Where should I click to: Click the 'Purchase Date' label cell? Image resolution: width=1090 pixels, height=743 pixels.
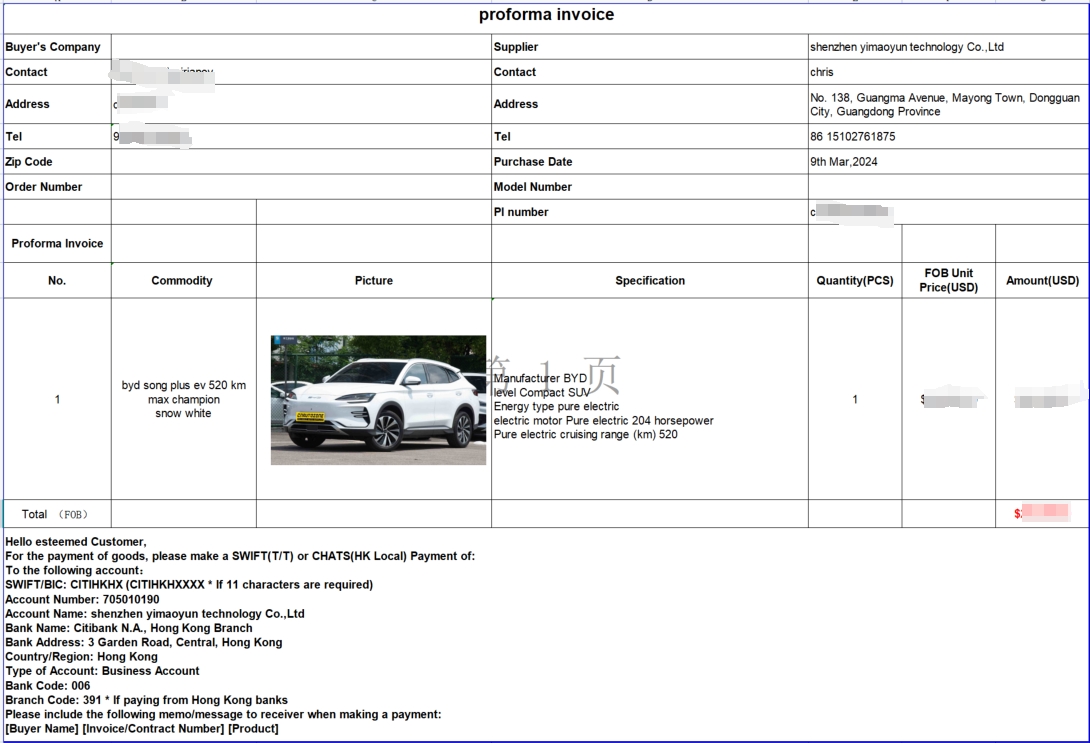[x=649, y=161]
